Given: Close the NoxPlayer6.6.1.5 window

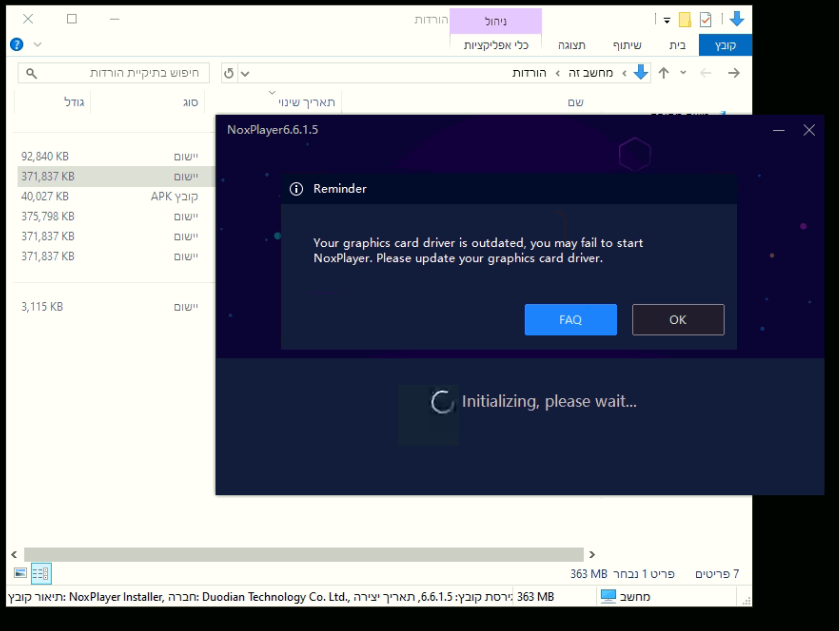Looking at the screenshot, I should pyautogui.click(x=809, y=130).
